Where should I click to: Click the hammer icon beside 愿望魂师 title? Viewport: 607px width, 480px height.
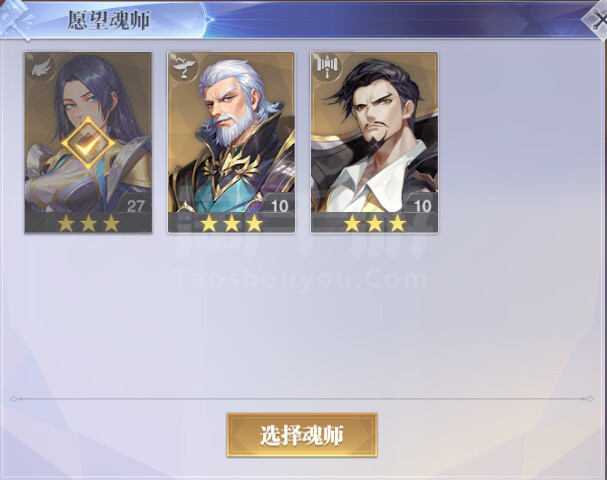point(15,20)
